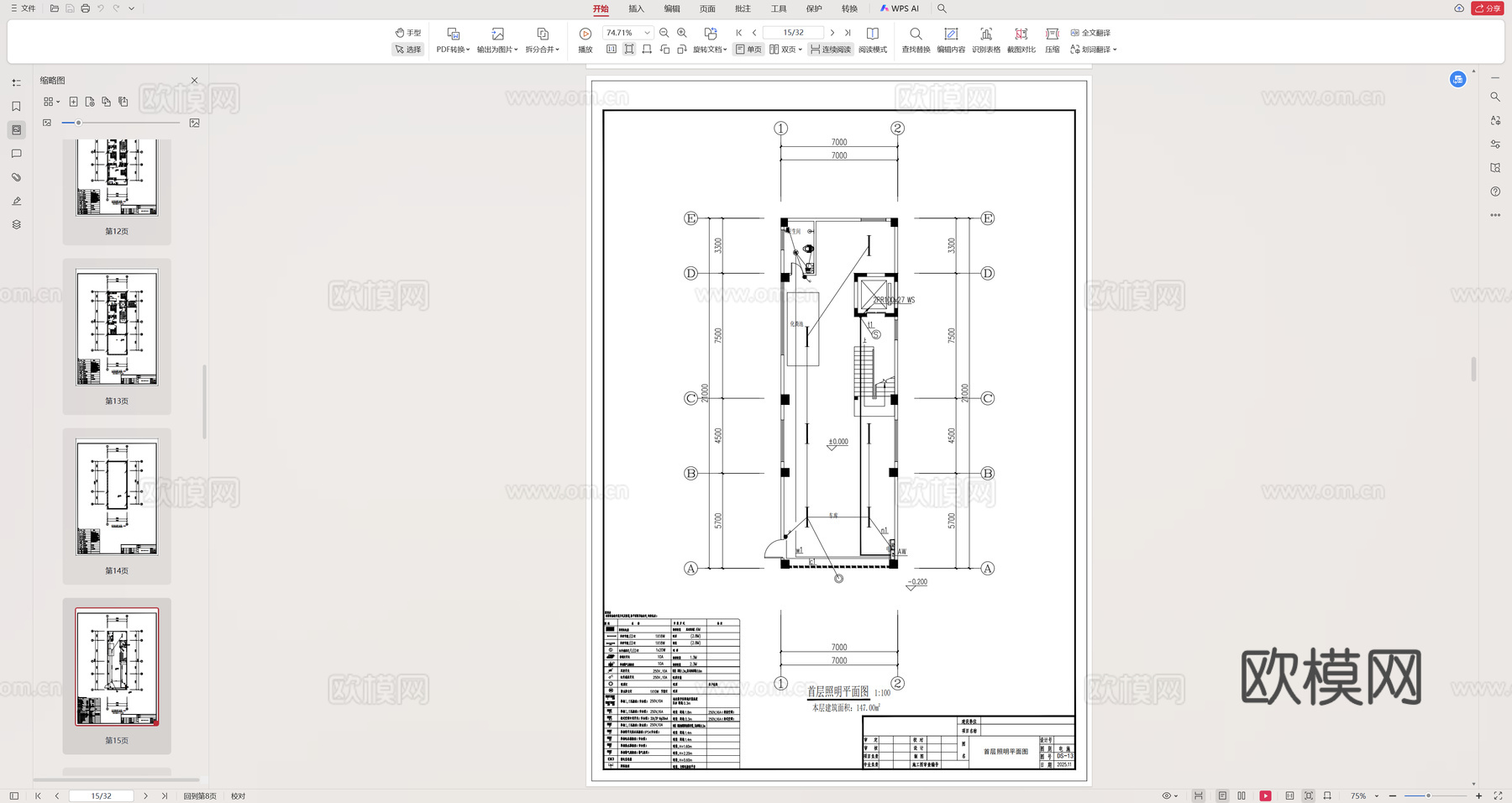
Task: Toggle thumbnails panel icon in left sidebar
Action: point(16,130)
